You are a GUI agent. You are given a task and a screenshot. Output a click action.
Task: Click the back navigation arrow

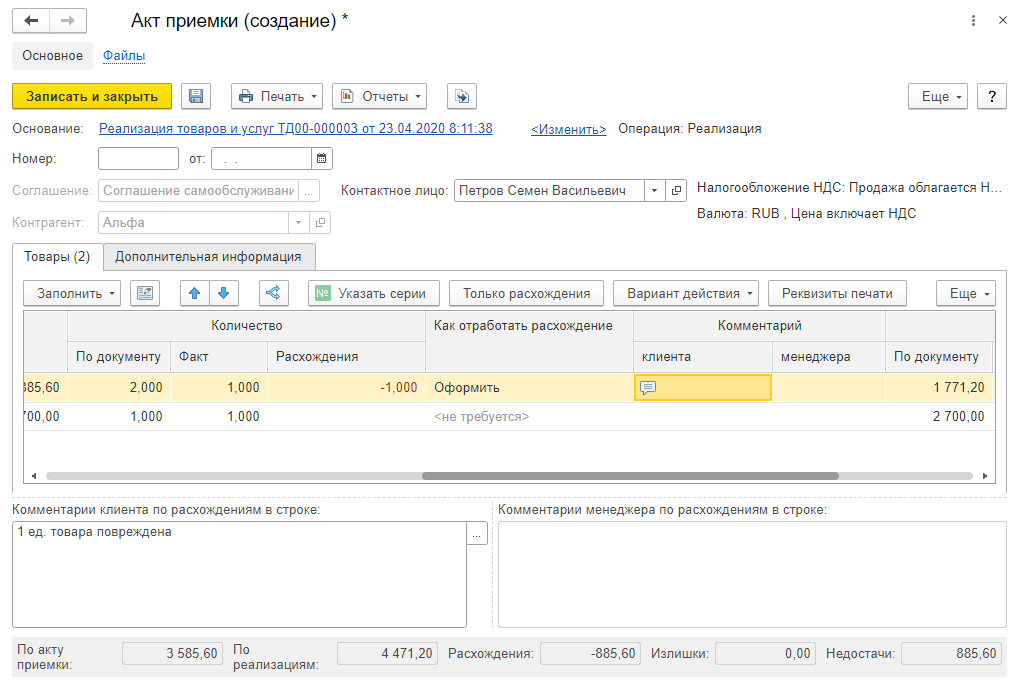click(31, 20)
